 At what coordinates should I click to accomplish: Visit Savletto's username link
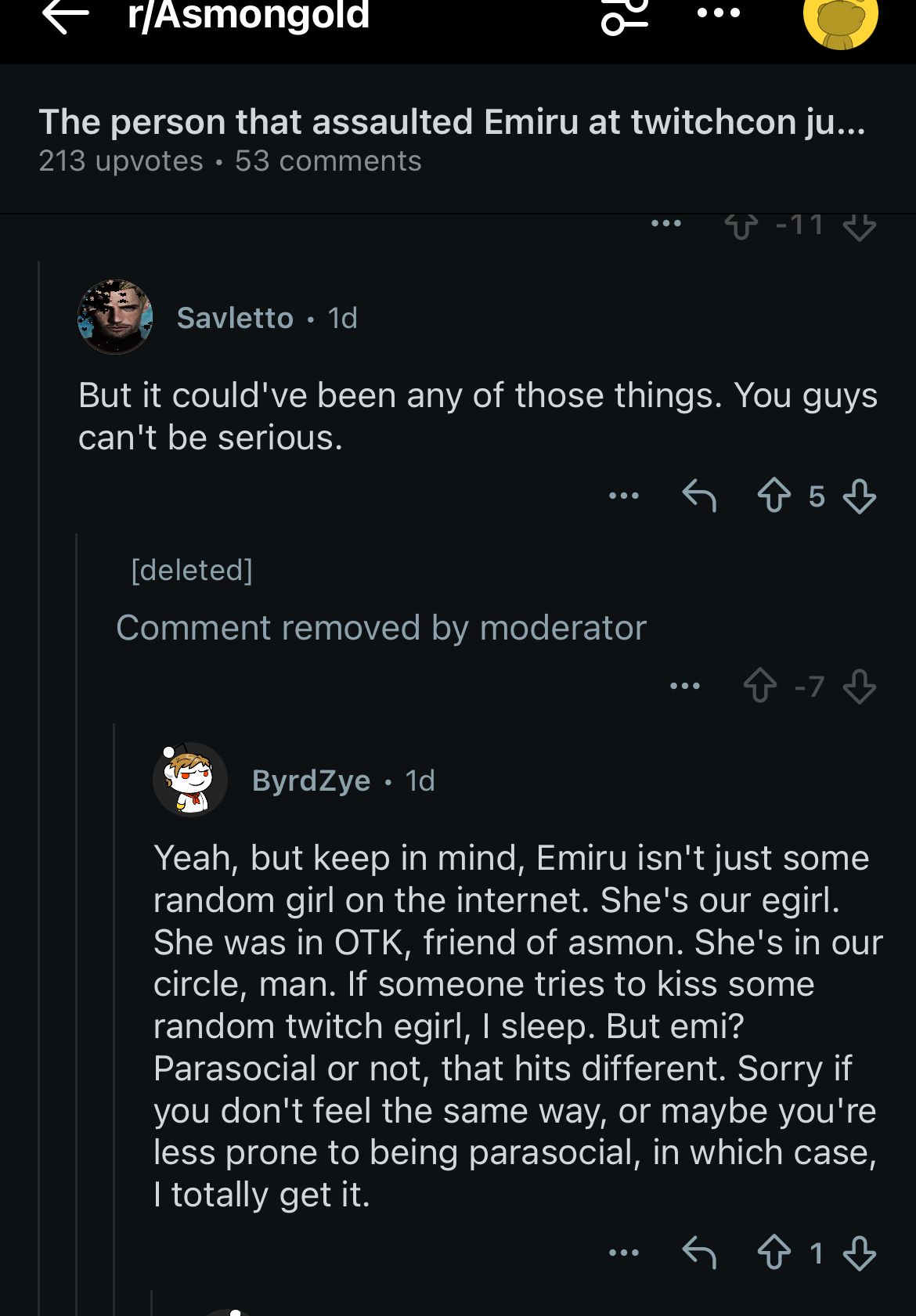pyautogui.click(x=235, y=319)
